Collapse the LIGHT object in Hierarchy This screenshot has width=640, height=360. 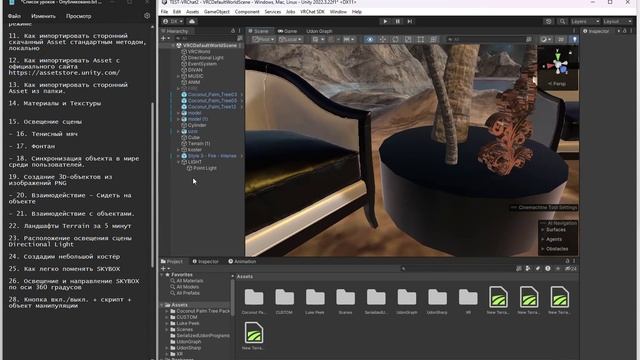click(178, 162)
